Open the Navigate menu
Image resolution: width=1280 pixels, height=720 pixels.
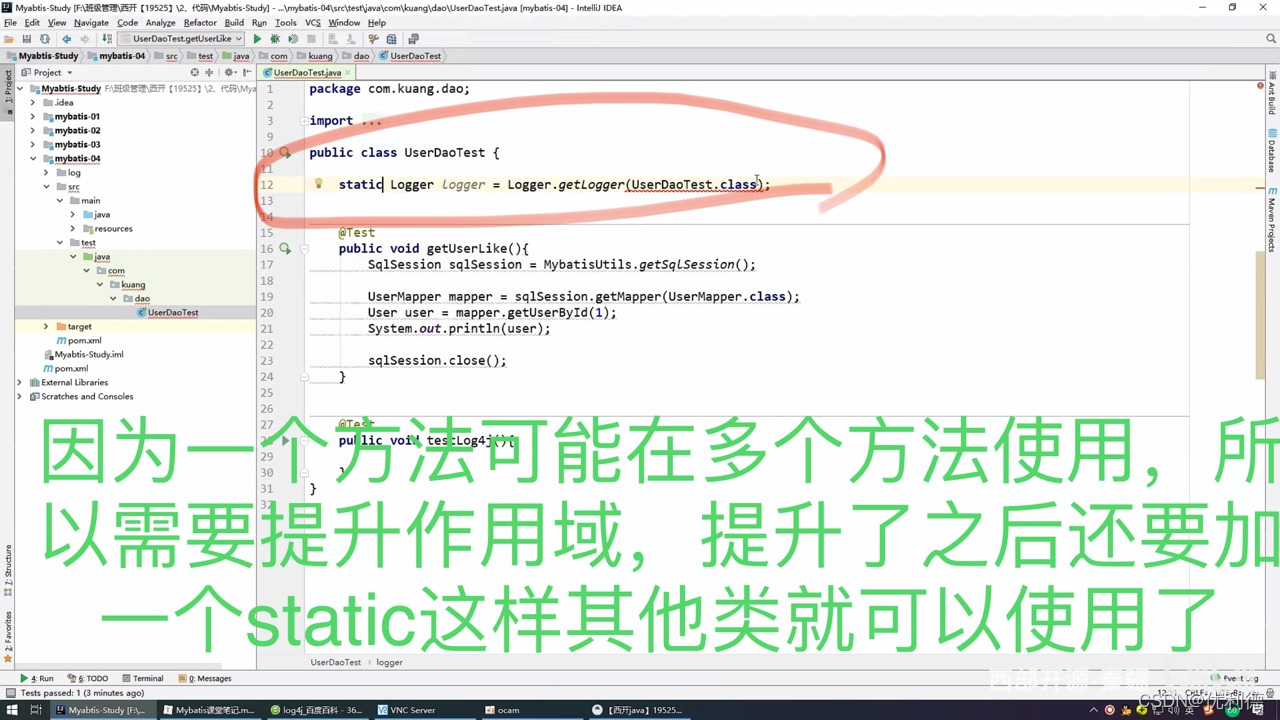(x=91, y=22)
